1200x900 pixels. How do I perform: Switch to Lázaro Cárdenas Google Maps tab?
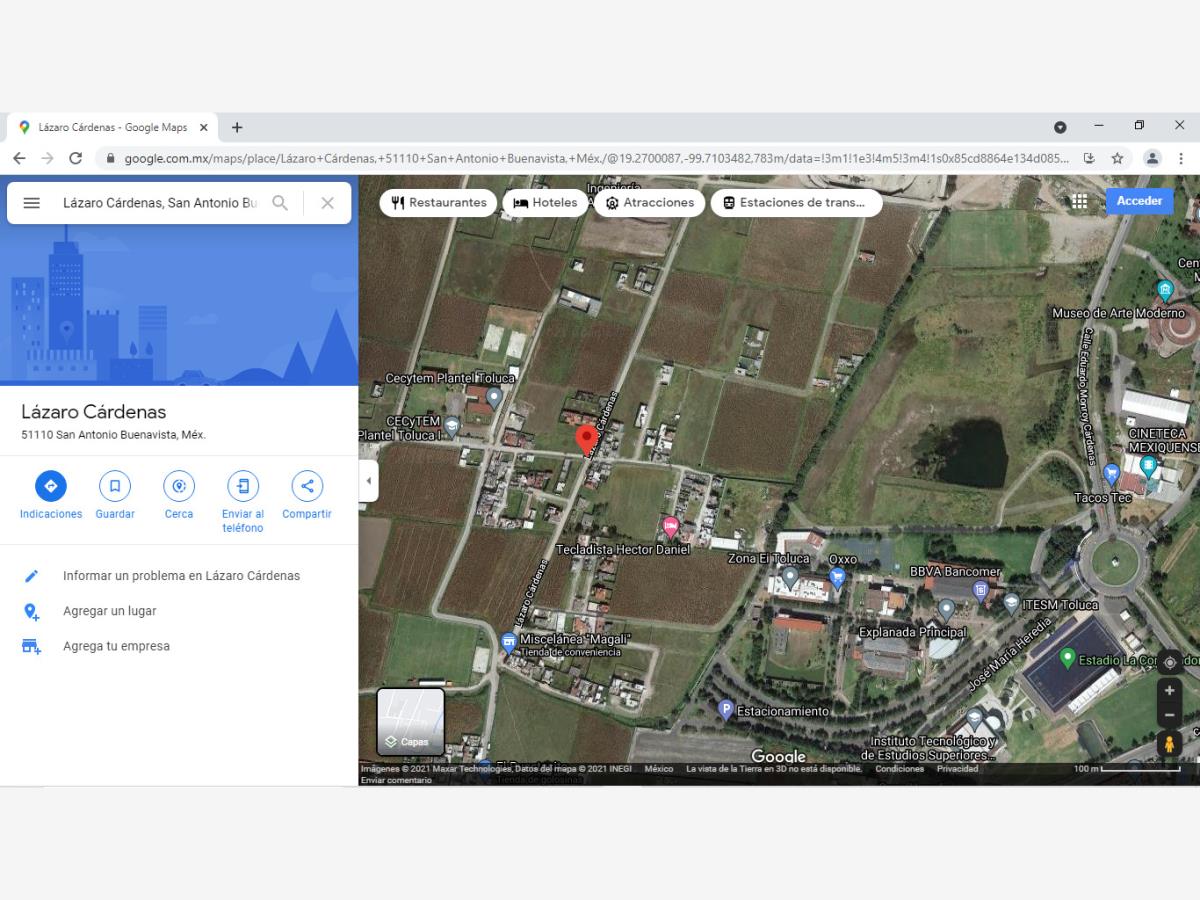click(112, 128)
